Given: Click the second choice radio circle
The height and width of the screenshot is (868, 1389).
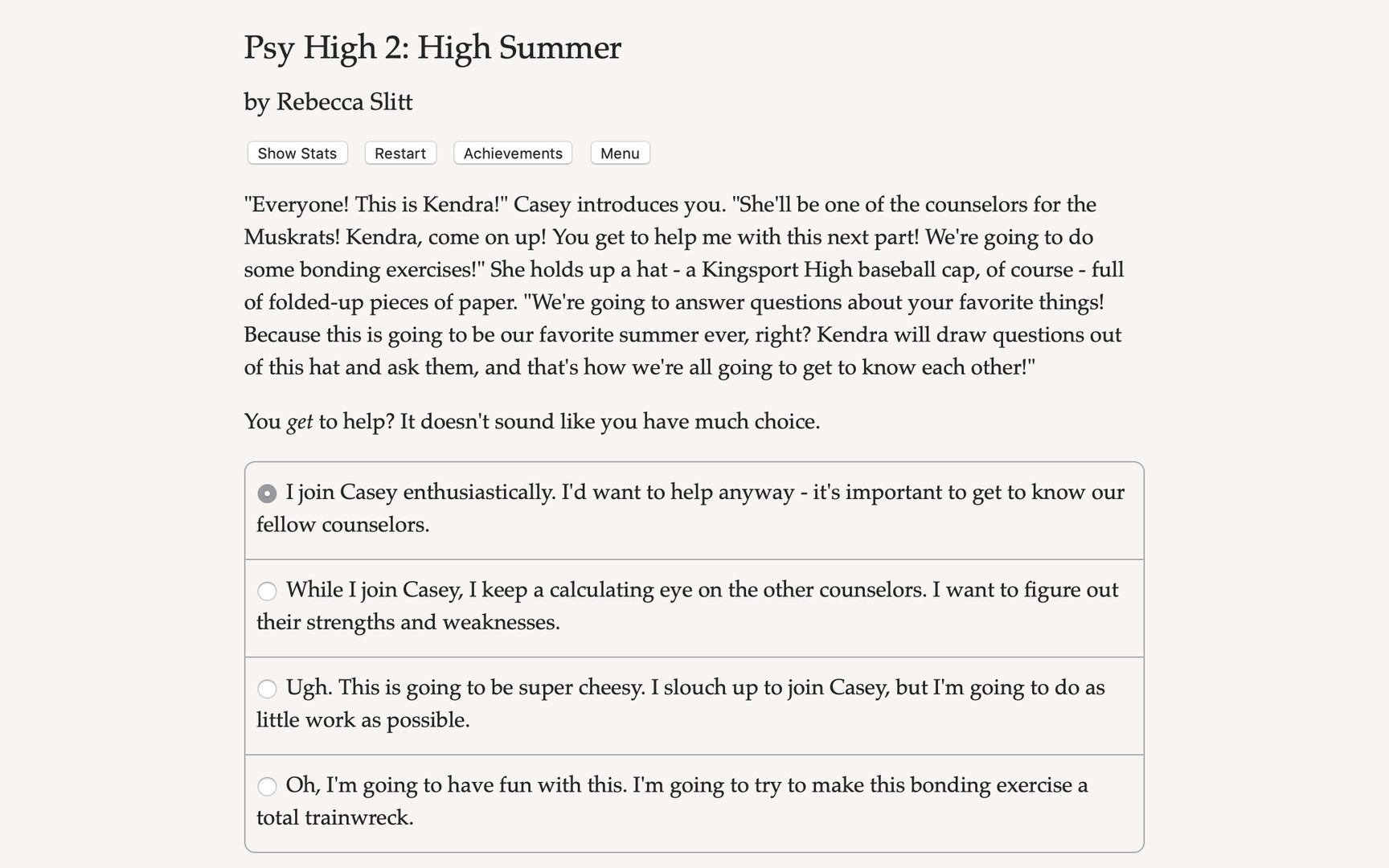Looking at the screenshot, I should [x=267, y=591].
